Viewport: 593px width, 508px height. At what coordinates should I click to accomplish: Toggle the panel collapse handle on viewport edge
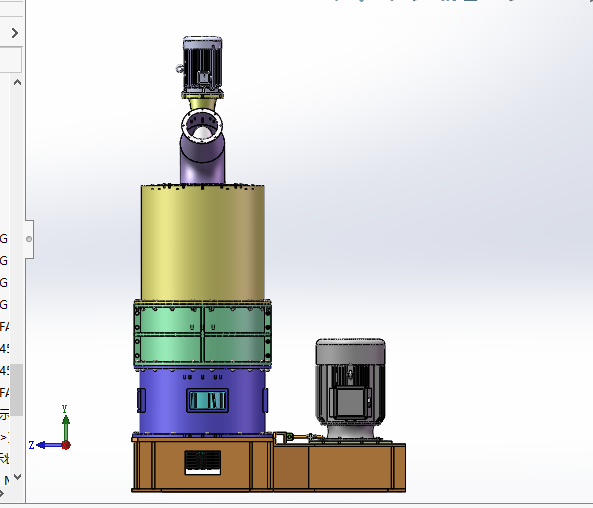[29, 239]
